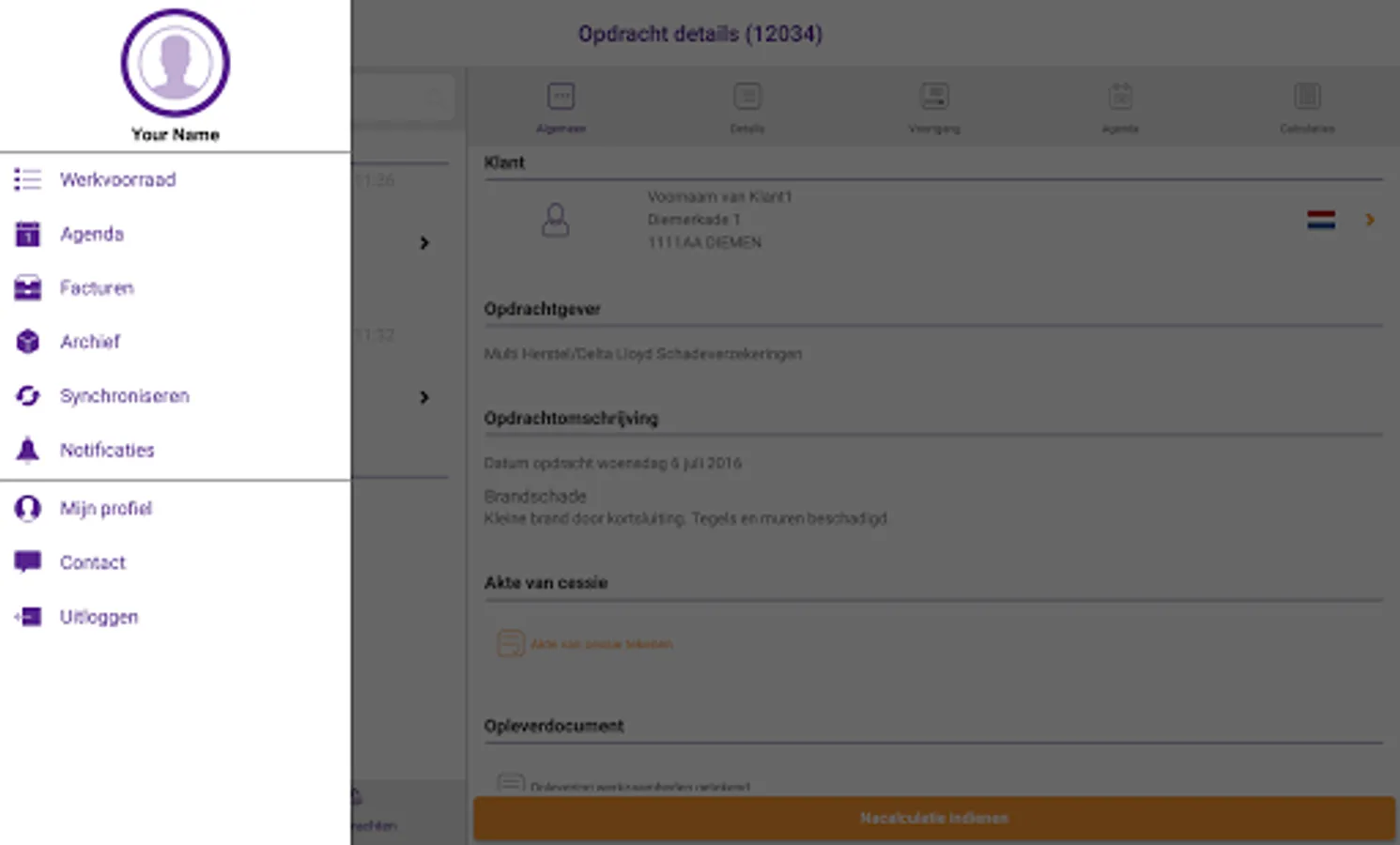Click the Mijn profiel person icon
The image size is (1400, 845).
27,508
